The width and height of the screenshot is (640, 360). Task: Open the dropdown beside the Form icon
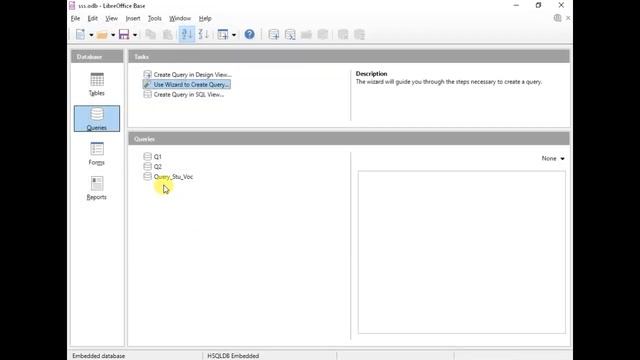pos(234,35)
